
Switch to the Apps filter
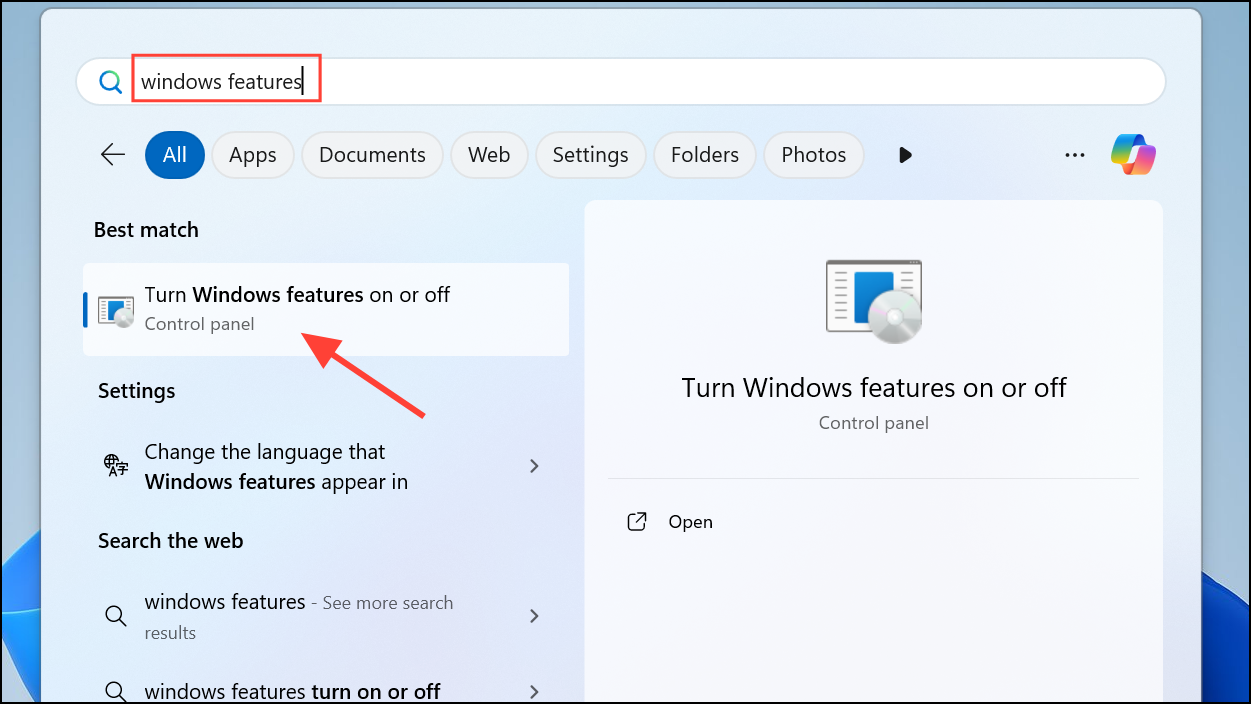coord(253,155)
